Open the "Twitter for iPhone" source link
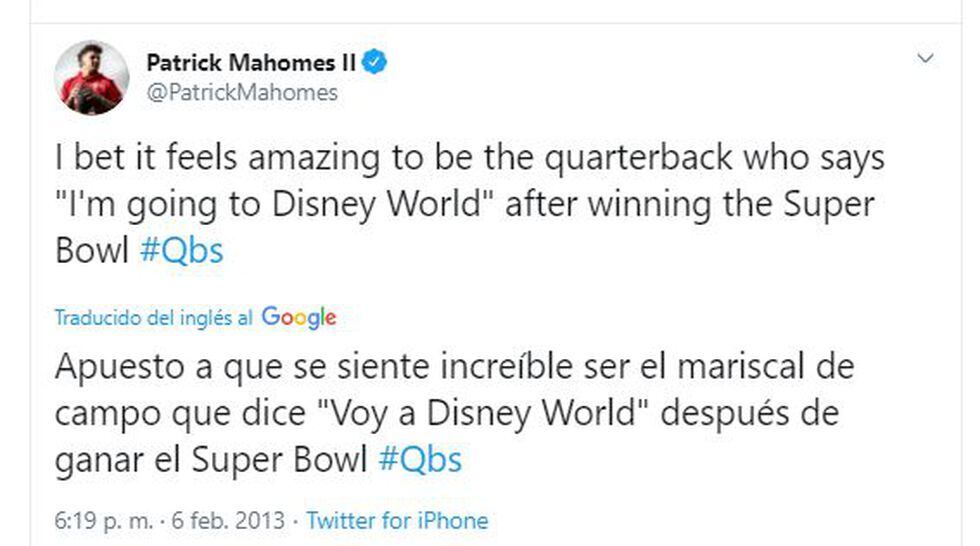This screenshot has width=980, height=546. 397,521
